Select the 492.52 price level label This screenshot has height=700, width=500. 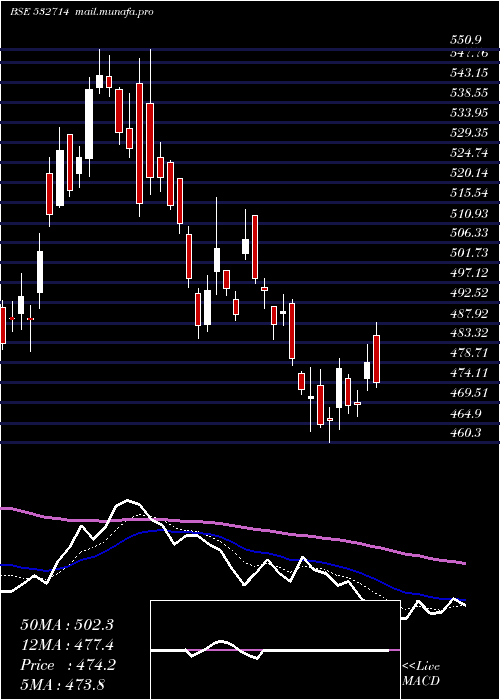point(468,294)
